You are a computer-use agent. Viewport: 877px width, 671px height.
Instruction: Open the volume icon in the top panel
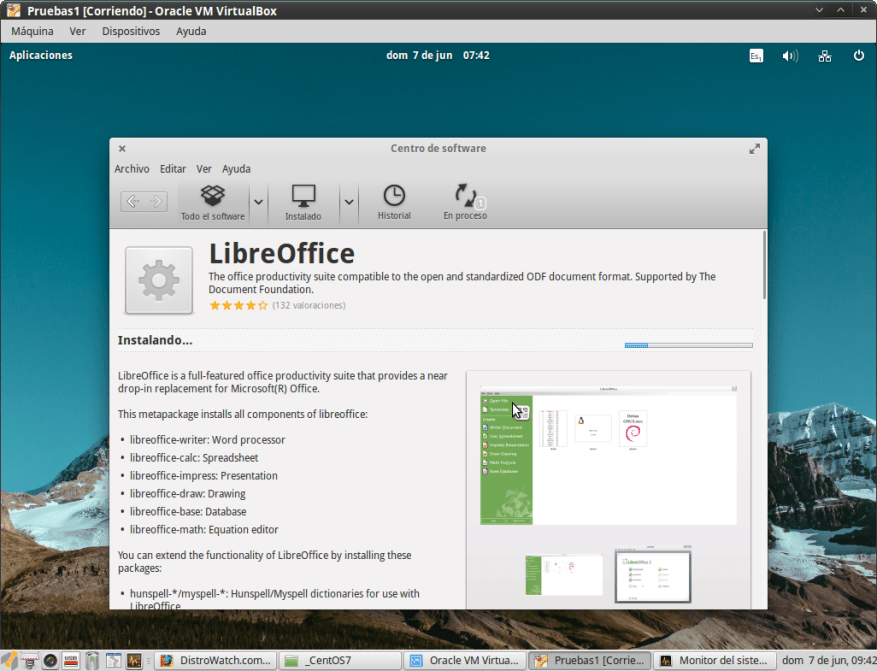[x=789, y=55]
